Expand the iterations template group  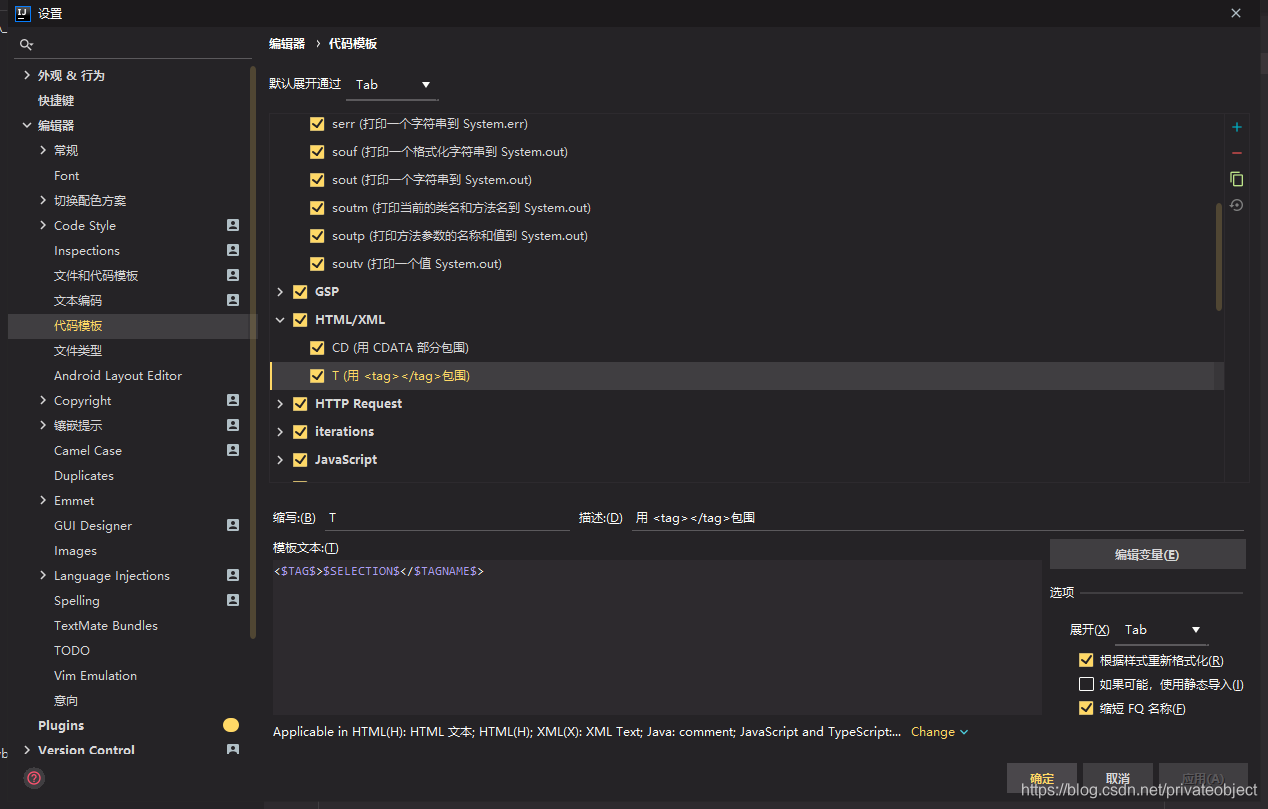280,432
